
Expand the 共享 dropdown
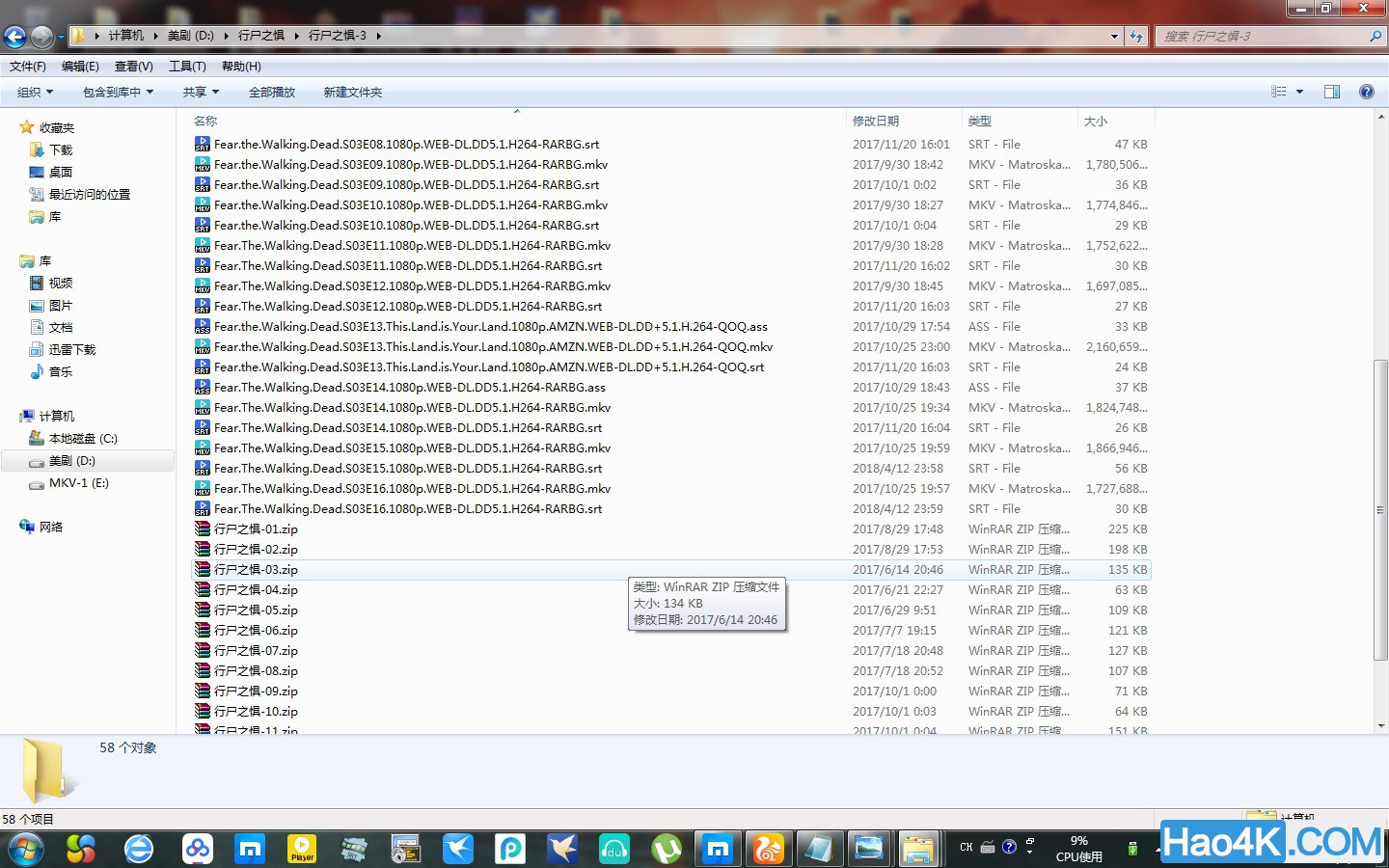(201, 92)
